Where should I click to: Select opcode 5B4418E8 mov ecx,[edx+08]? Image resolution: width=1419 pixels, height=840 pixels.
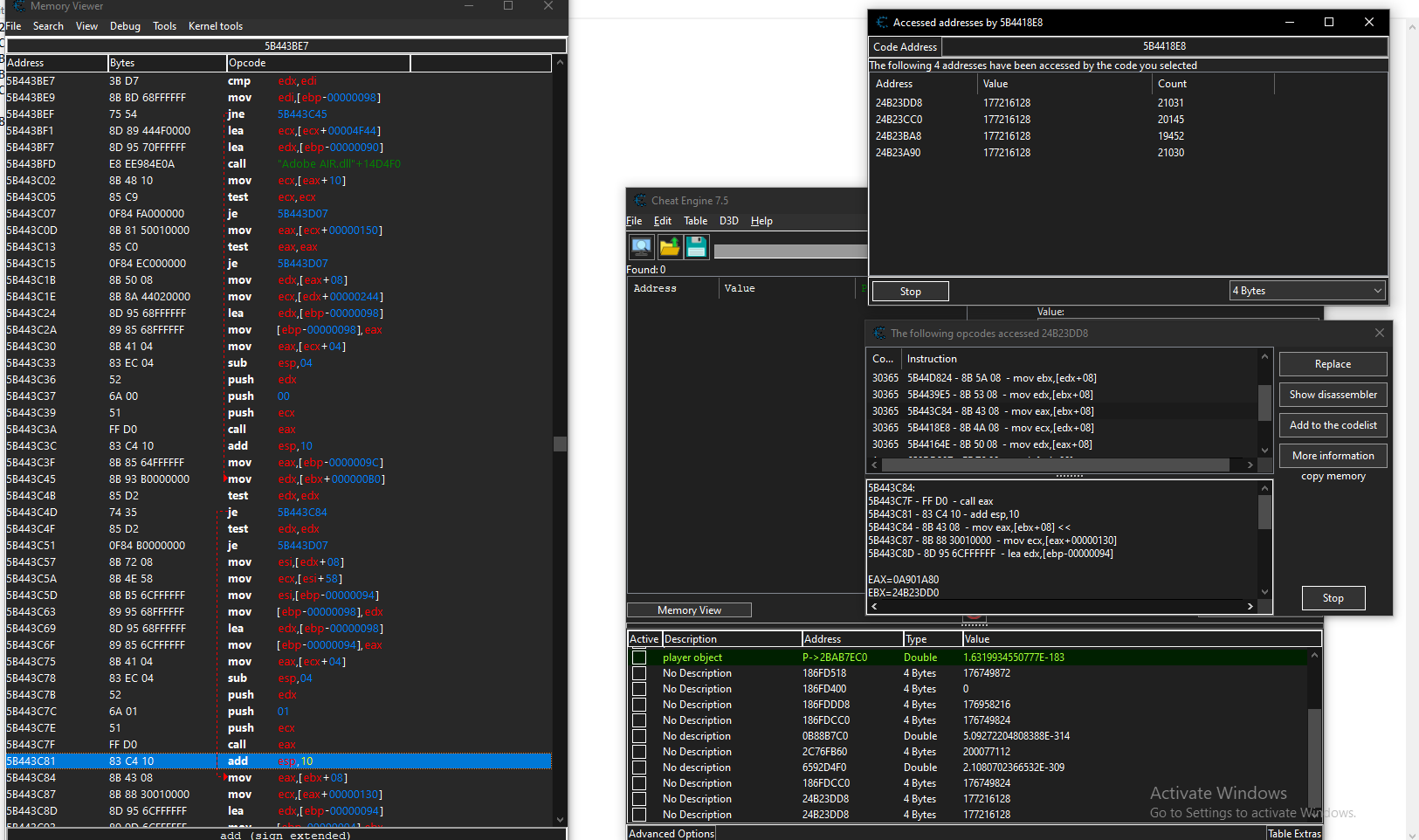1063,428
